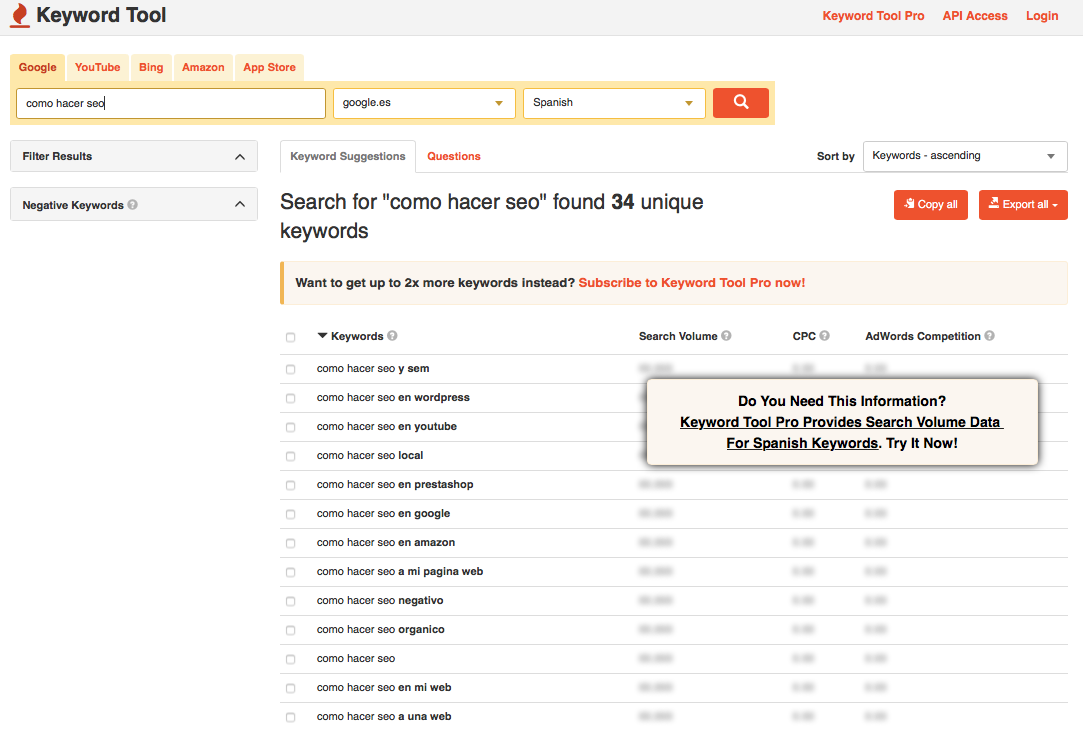Click the CPC column header

(x=804, y=336)
